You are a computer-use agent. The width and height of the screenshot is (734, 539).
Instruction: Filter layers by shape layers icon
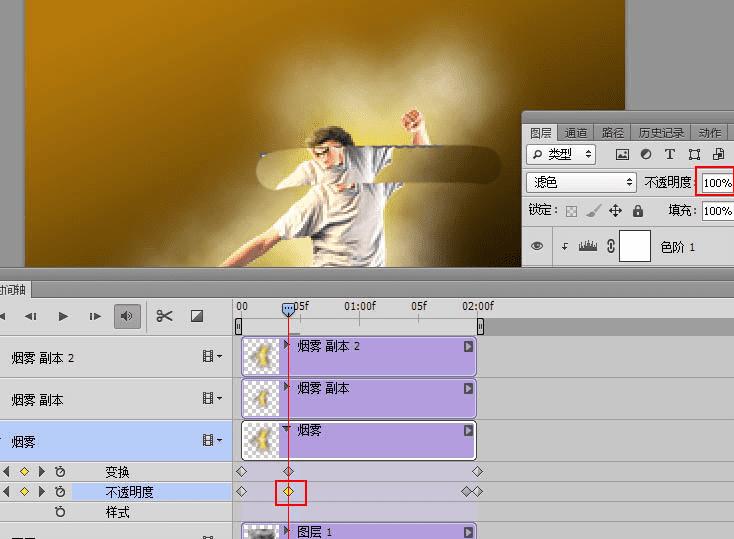pyautogui.click(x=694, y=154)
